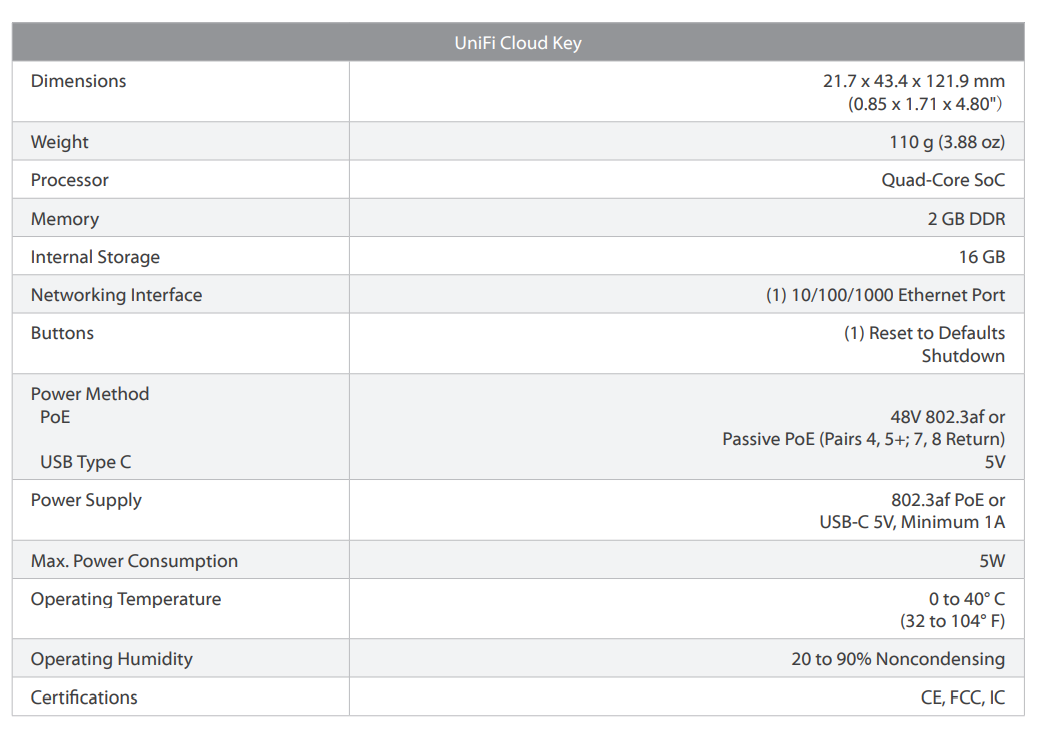Screen dimensions: 1040x738
Task: Click the Dimensions row label
Action: (78, 81)
